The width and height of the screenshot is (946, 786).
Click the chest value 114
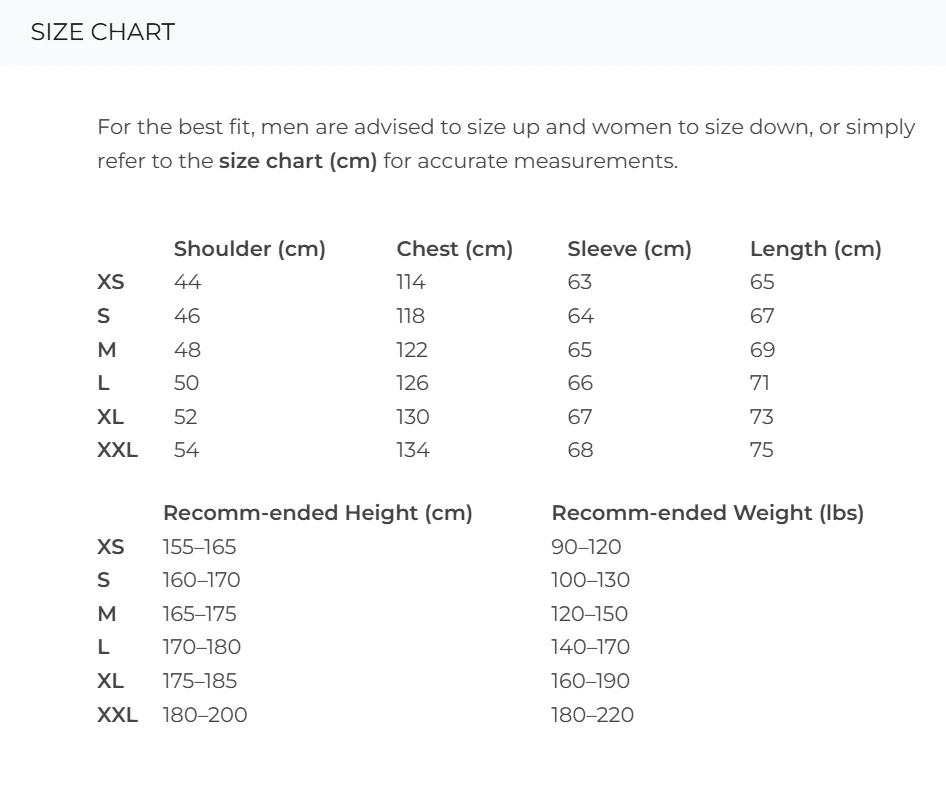click(410, 282)
